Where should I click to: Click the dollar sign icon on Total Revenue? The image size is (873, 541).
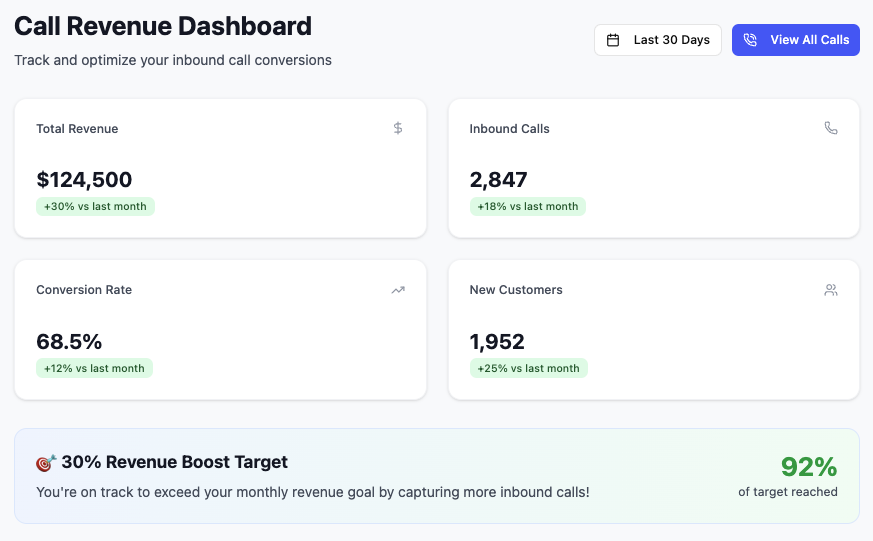pyautogui.click(x=398, y=128)
